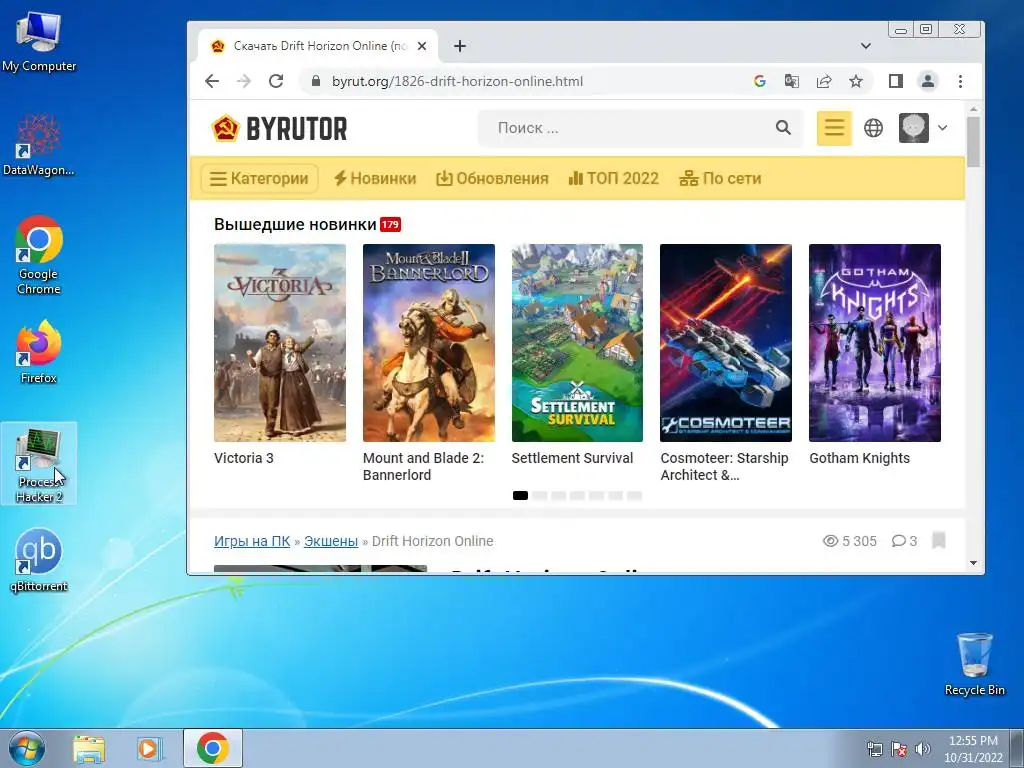The image size is (1024, 768).
Task: Select the second carousel page dot
Action: pos(539,496)
